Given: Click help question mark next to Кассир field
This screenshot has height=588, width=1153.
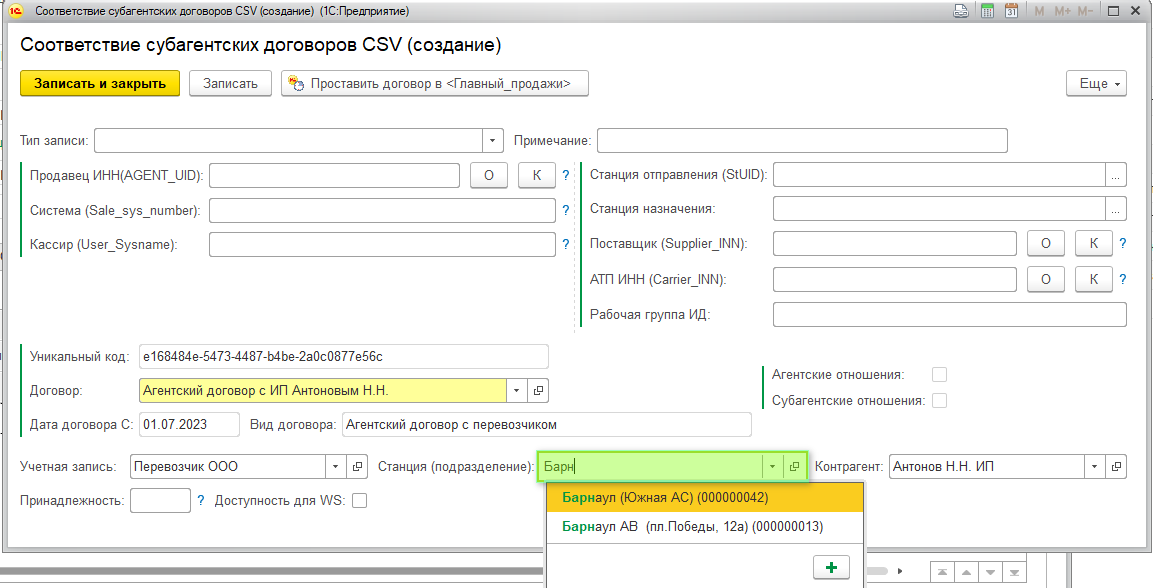Looking at the screenshot, I should [565, 244].
